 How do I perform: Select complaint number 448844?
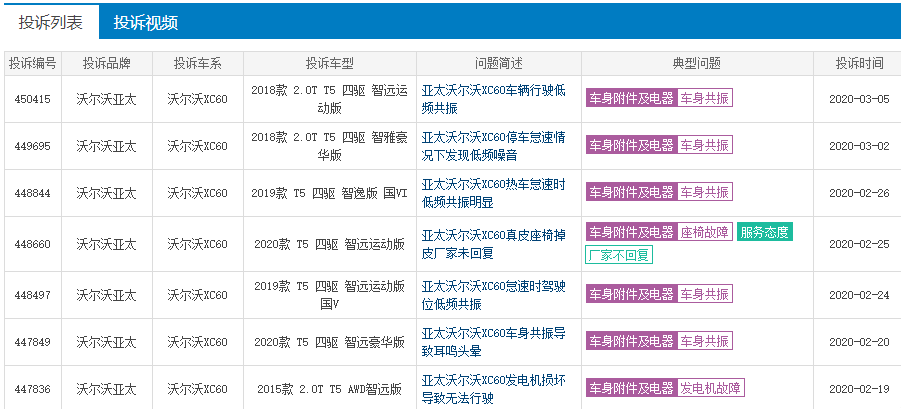click(x=33, y=193)
